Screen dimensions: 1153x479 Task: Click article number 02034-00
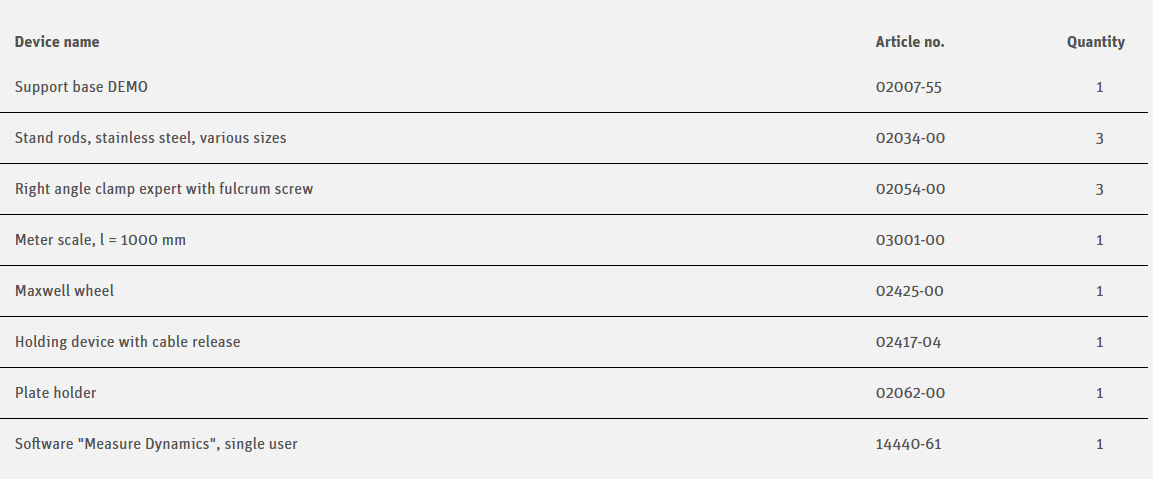pyautogui.click(x=910, y=138)
